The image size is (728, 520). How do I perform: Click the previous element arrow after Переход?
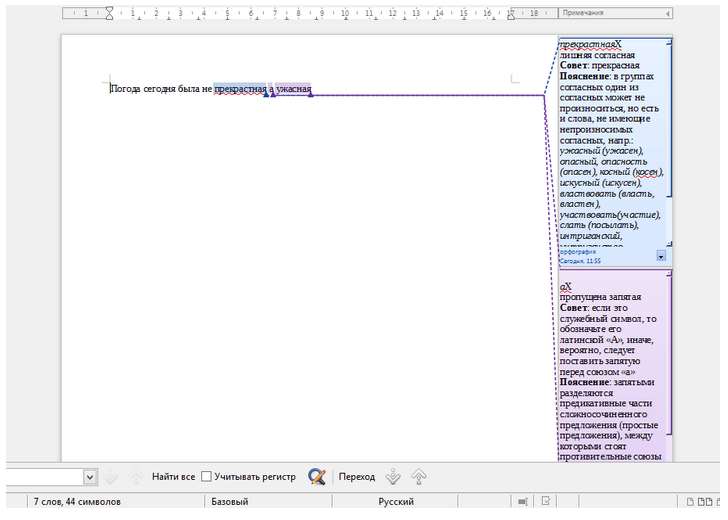tap(418, 477)
